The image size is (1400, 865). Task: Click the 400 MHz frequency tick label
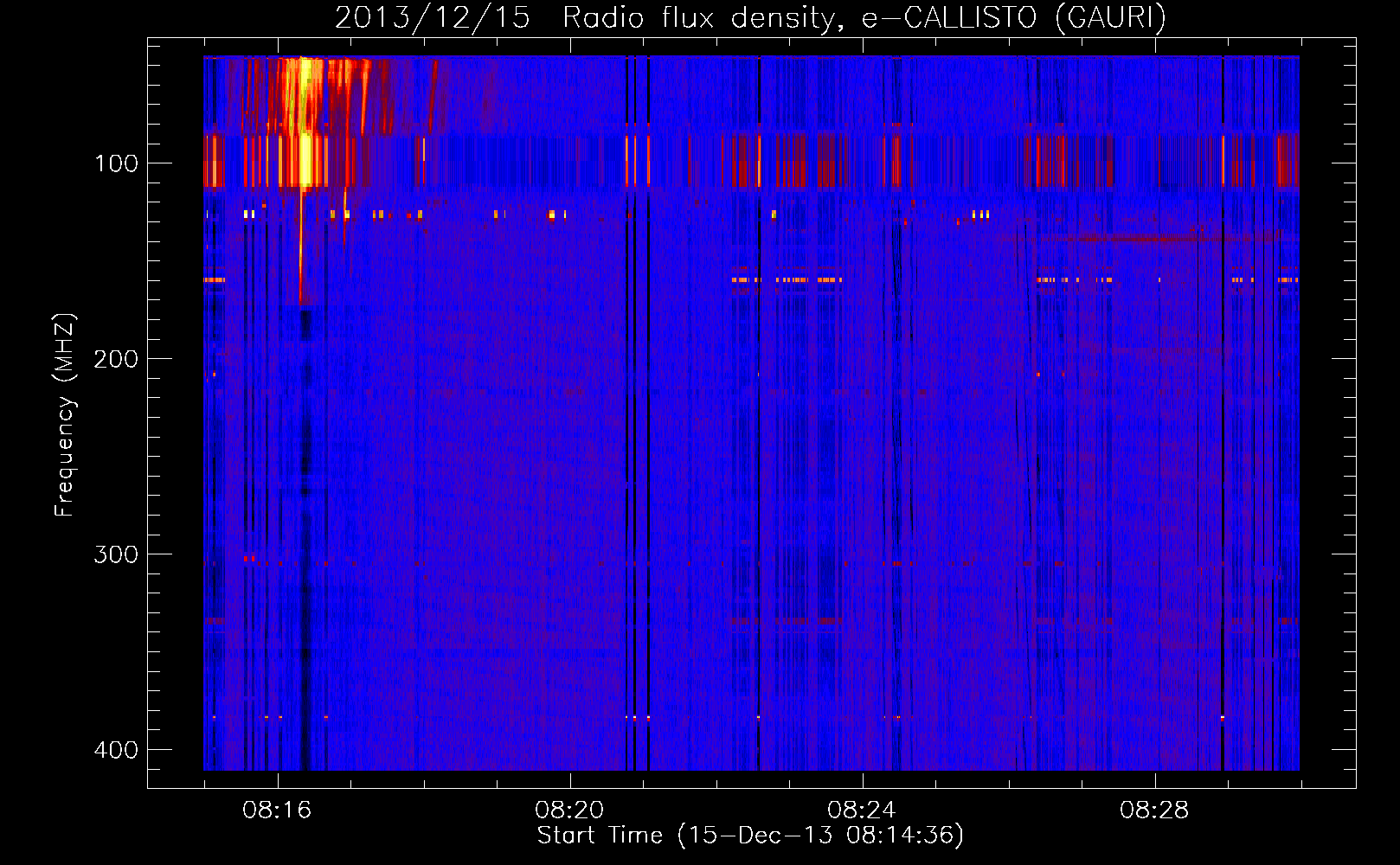(116, 750)
